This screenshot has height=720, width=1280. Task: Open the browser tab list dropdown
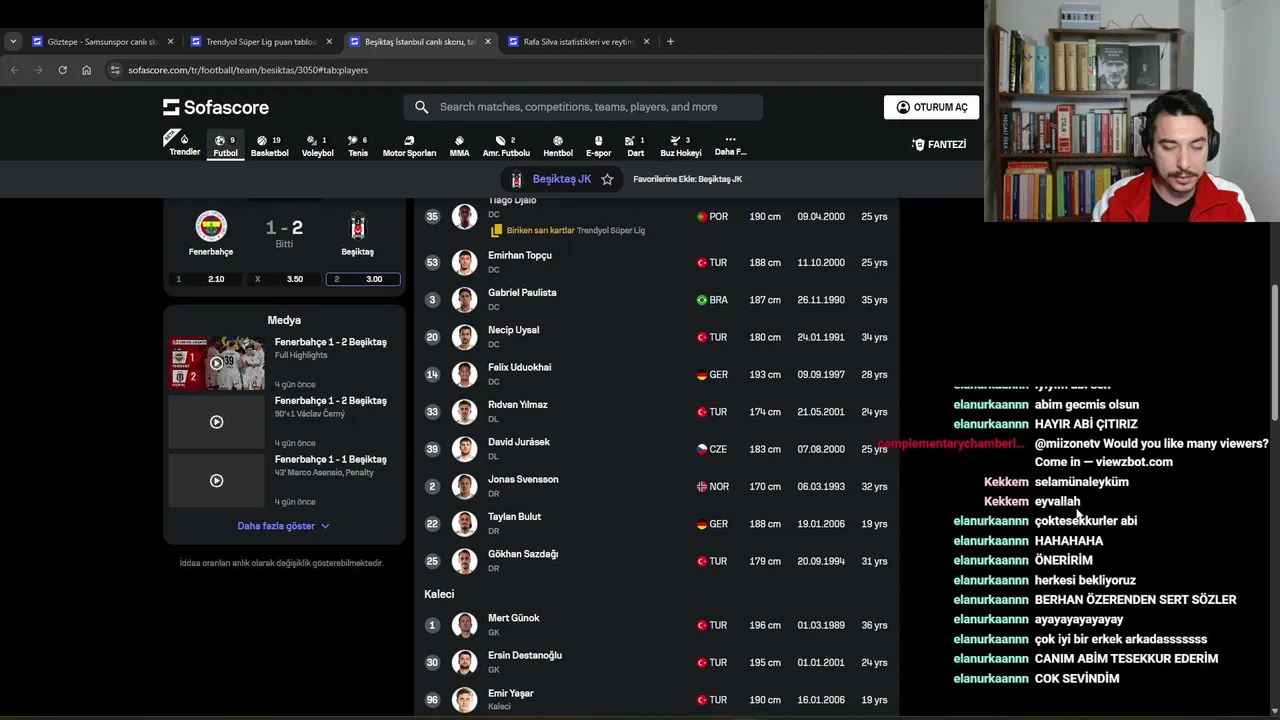[x=12, y=41]
